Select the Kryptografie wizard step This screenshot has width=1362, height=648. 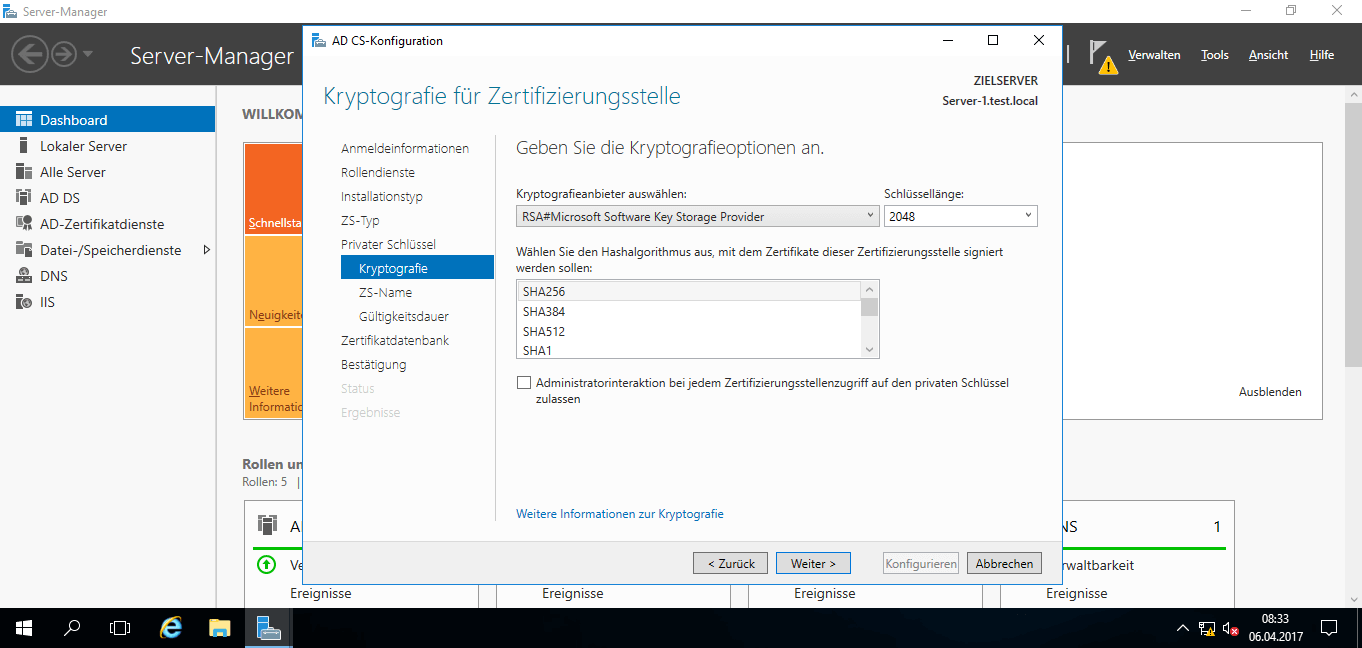coord(417,268)
